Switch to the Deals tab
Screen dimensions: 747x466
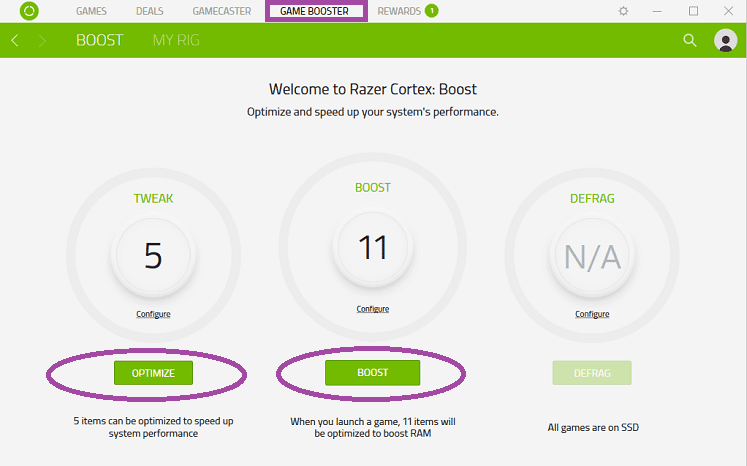coord(150,11)
